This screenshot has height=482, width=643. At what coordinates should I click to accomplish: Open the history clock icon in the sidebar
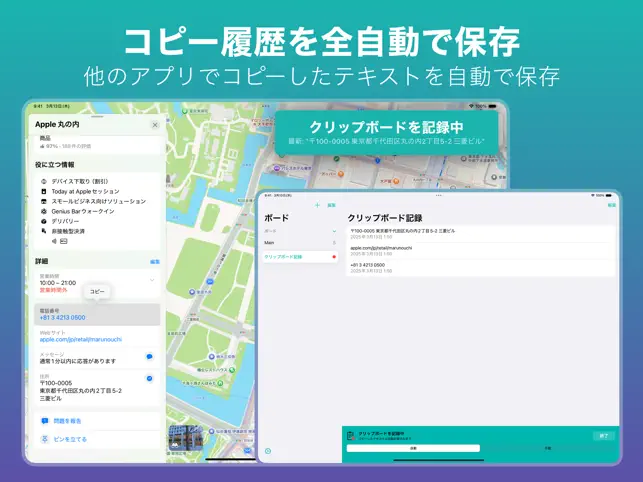tap(268, 451)
